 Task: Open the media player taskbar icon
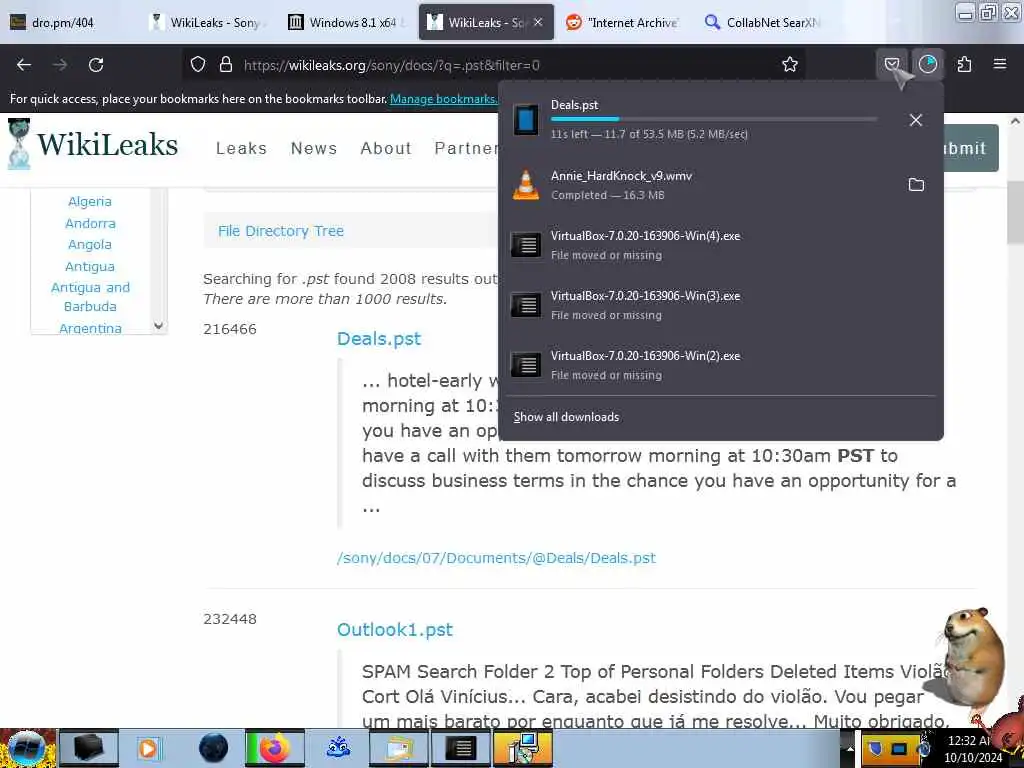tap(148, 748)
